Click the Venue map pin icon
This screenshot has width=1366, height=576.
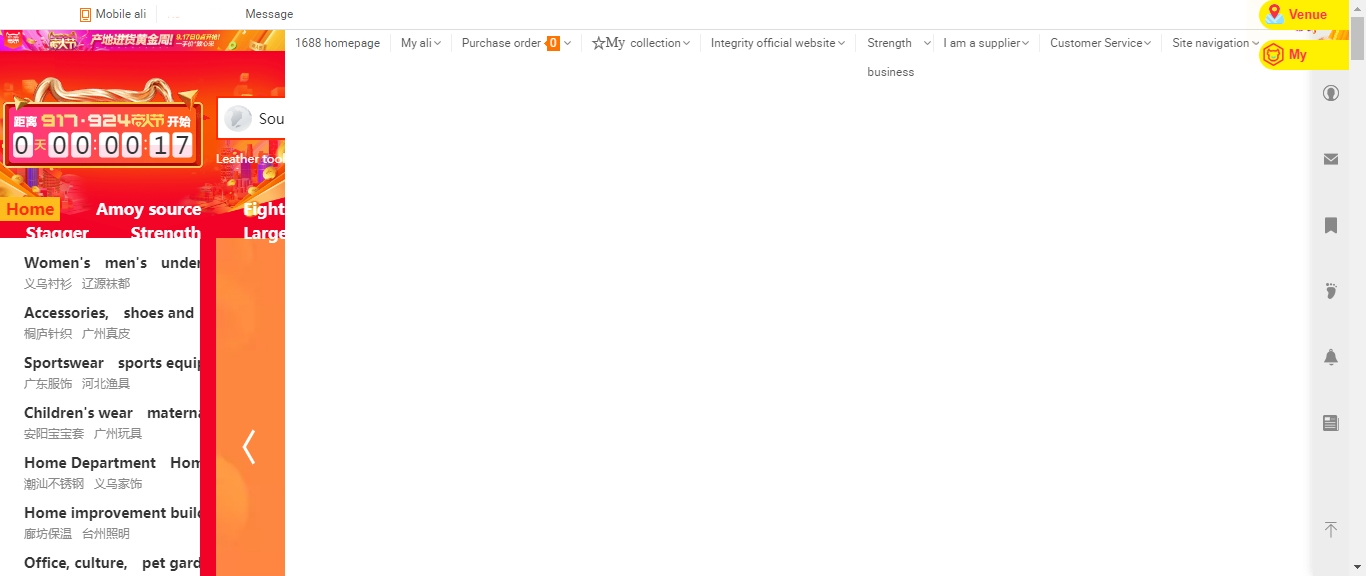click(1274, 14)
